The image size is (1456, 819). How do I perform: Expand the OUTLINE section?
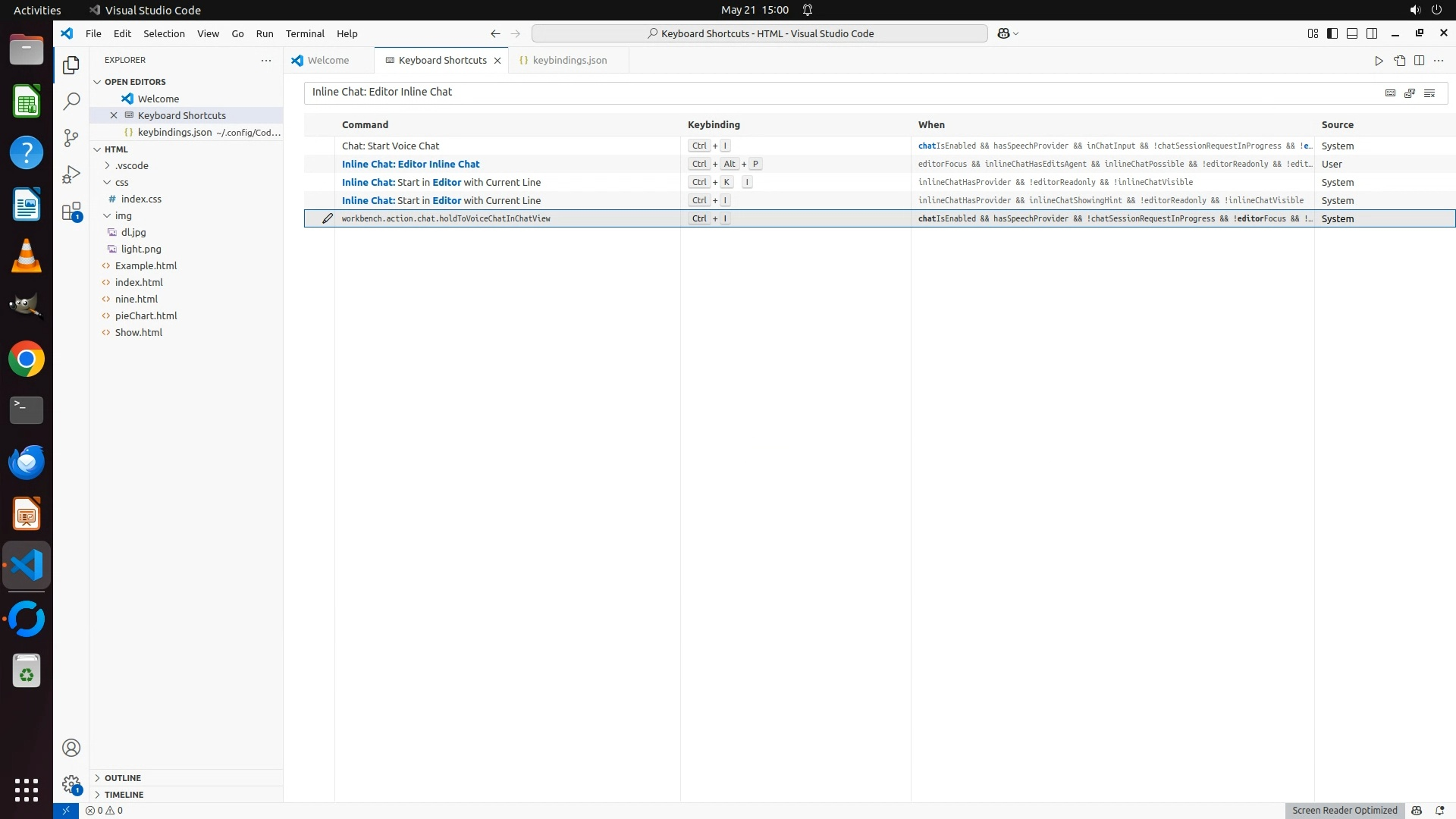pos(122,778)
